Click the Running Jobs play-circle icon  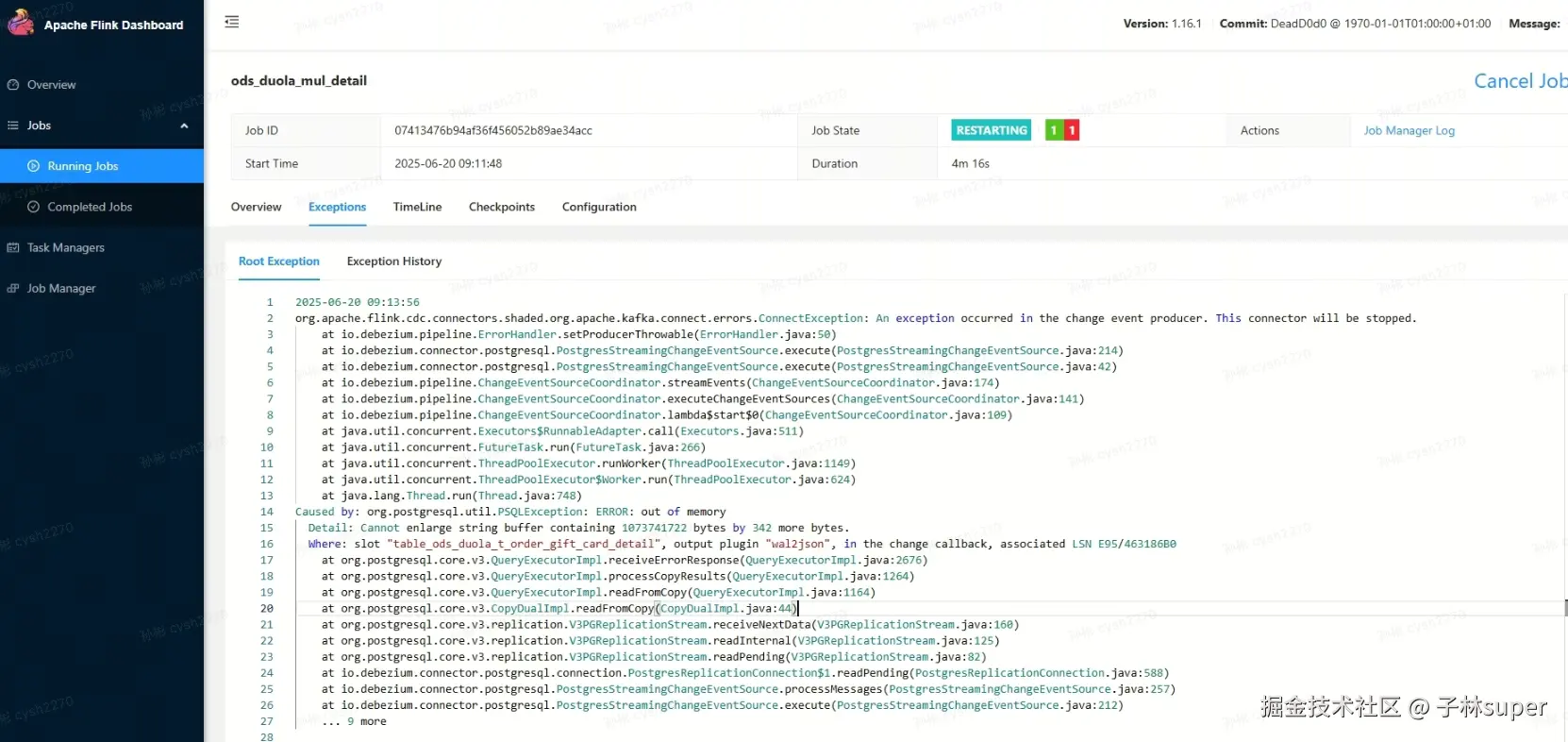pos(34,166)
